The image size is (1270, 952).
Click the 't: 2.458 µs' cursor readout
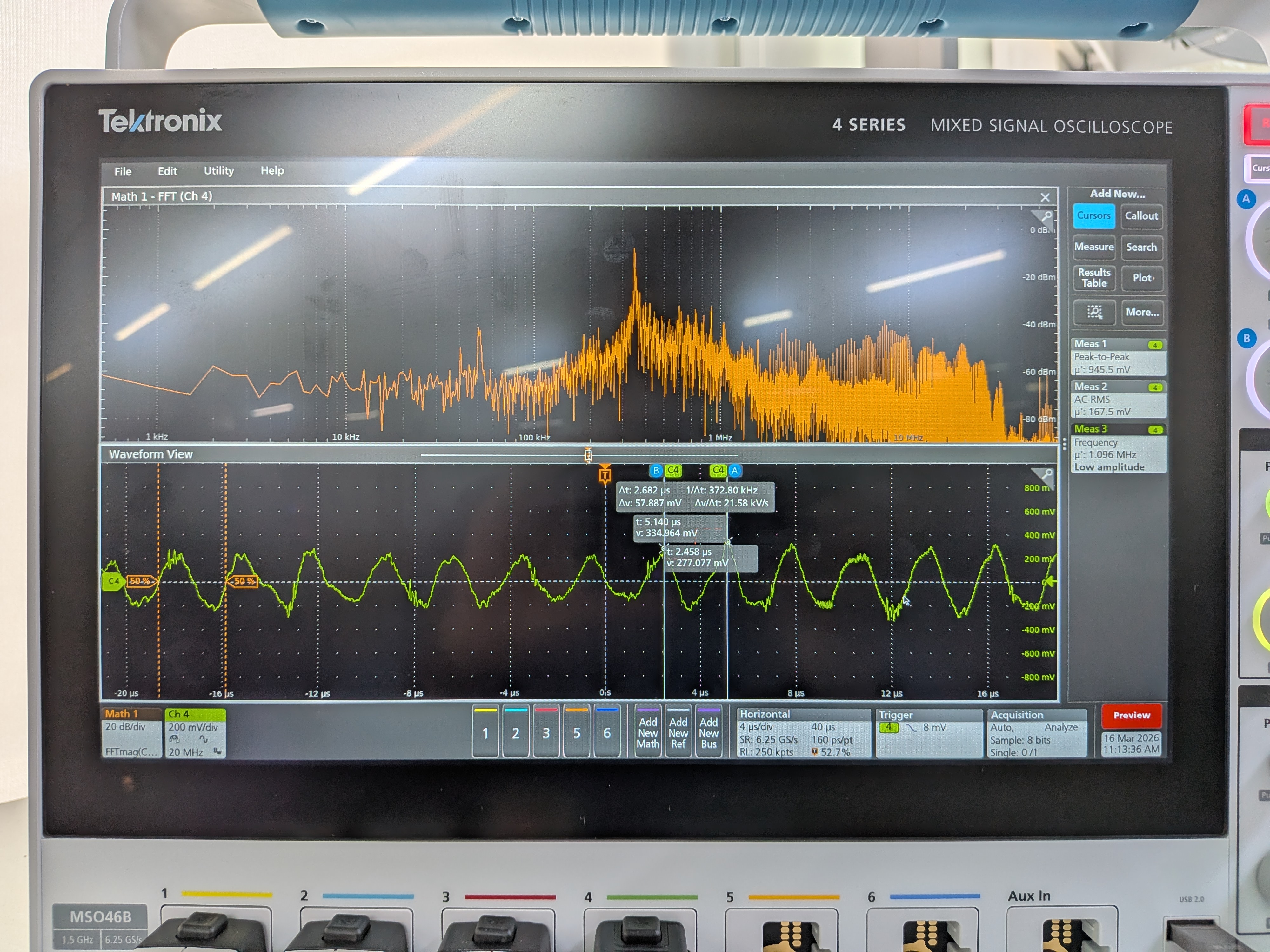(x=711, y=558)
